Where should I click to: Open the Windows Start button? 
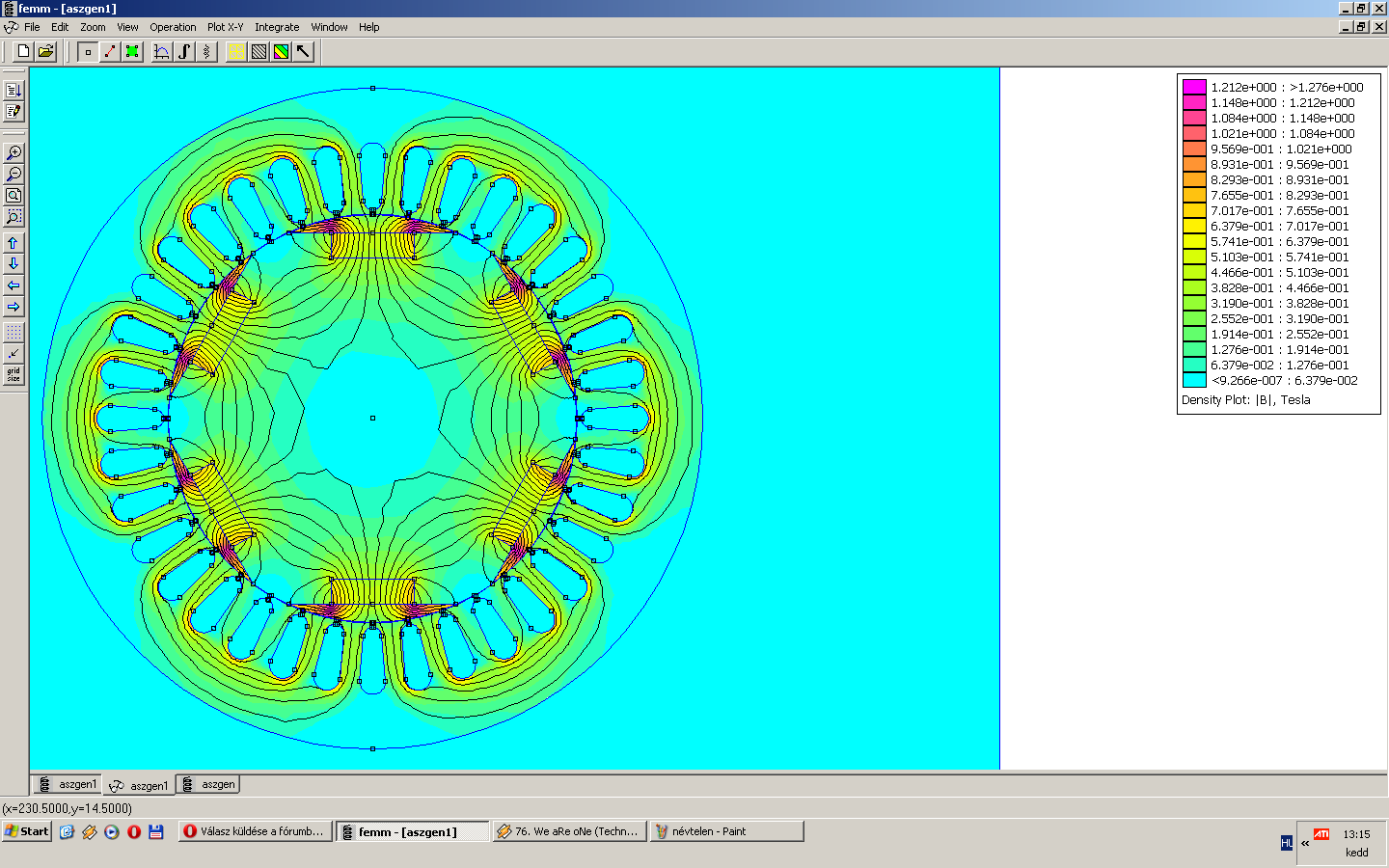(26, 831)
